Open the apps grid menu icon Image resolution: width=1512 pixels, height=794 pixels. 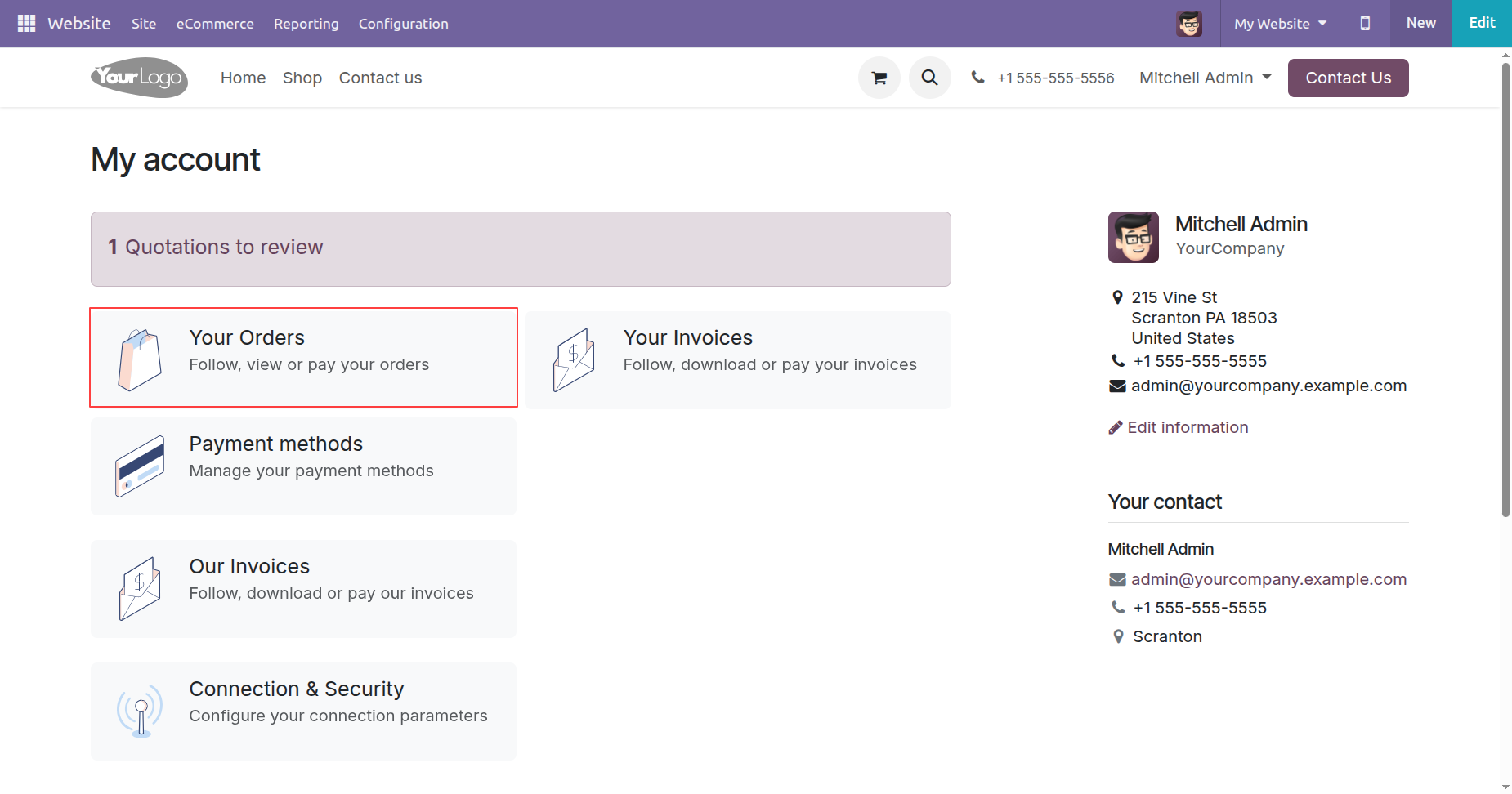(x=26, y=24)
